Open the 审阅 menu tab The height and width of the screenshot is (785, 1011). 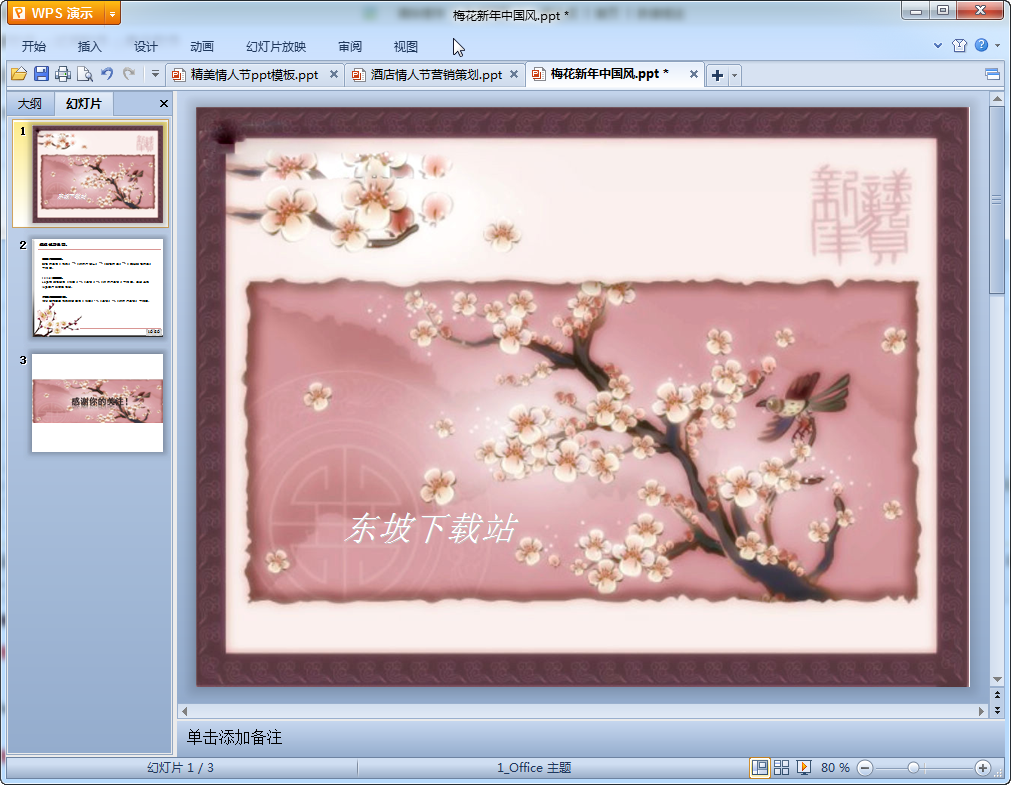[x=350, y=46]
